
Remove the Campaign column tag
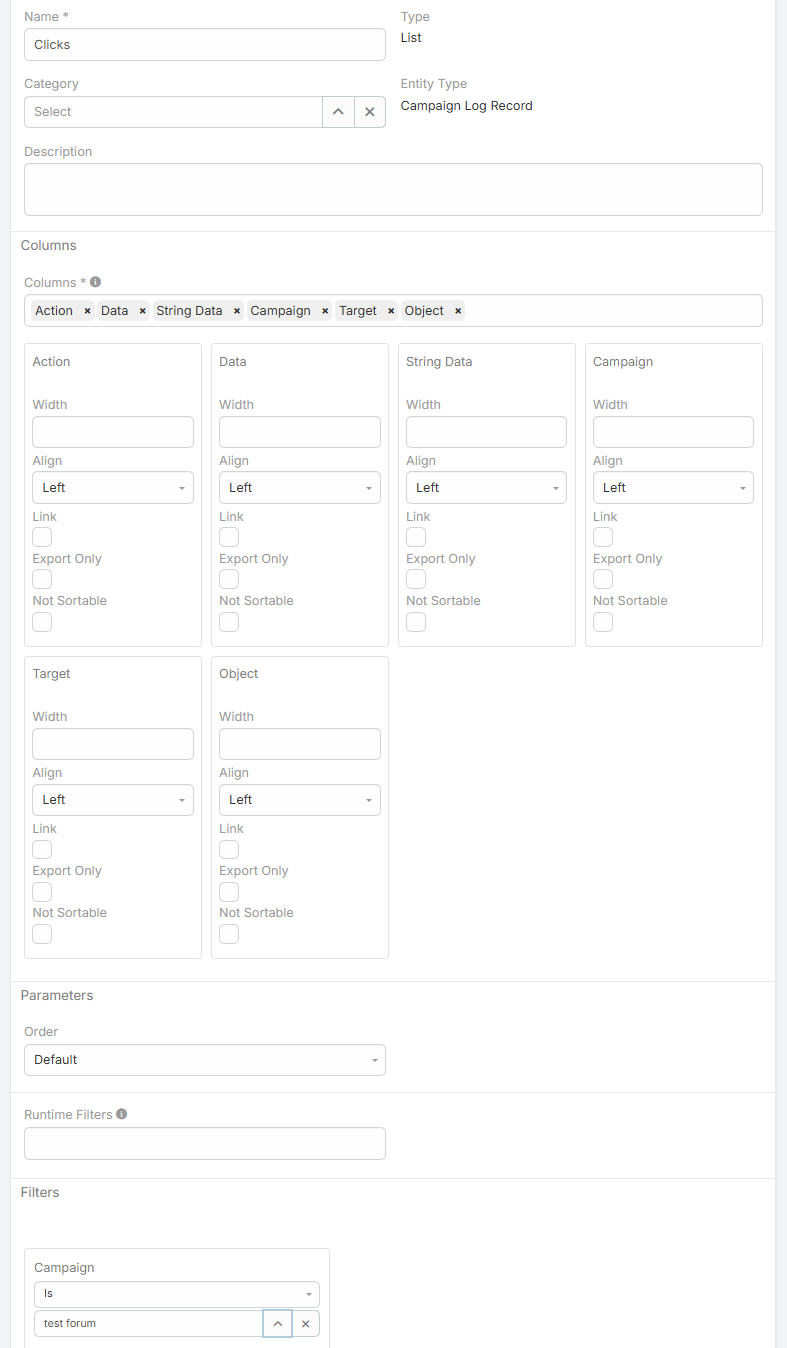325,311
